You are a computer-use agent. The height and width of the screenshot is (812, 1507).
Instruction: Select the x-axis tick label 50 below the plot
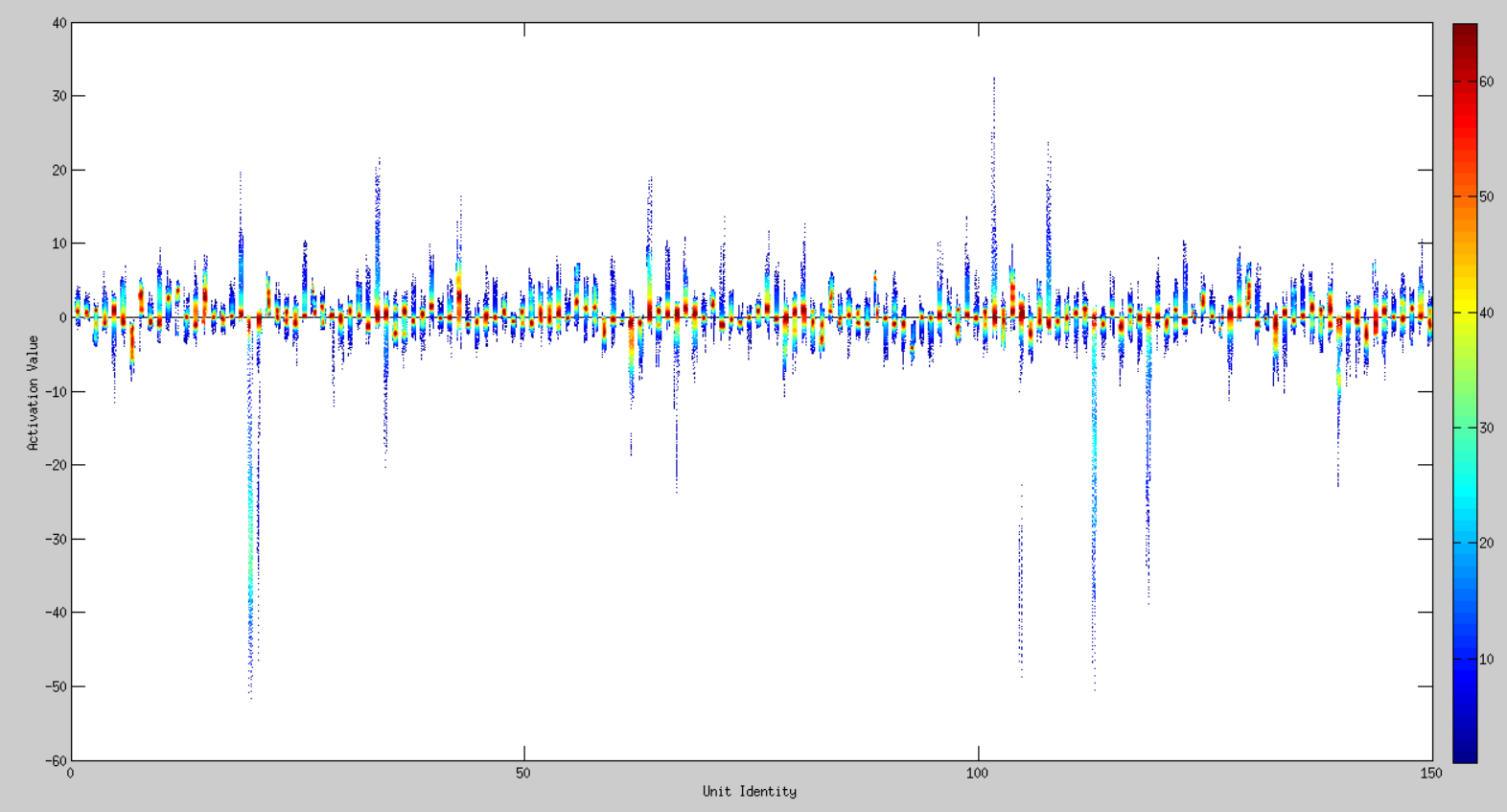point(522,774)
